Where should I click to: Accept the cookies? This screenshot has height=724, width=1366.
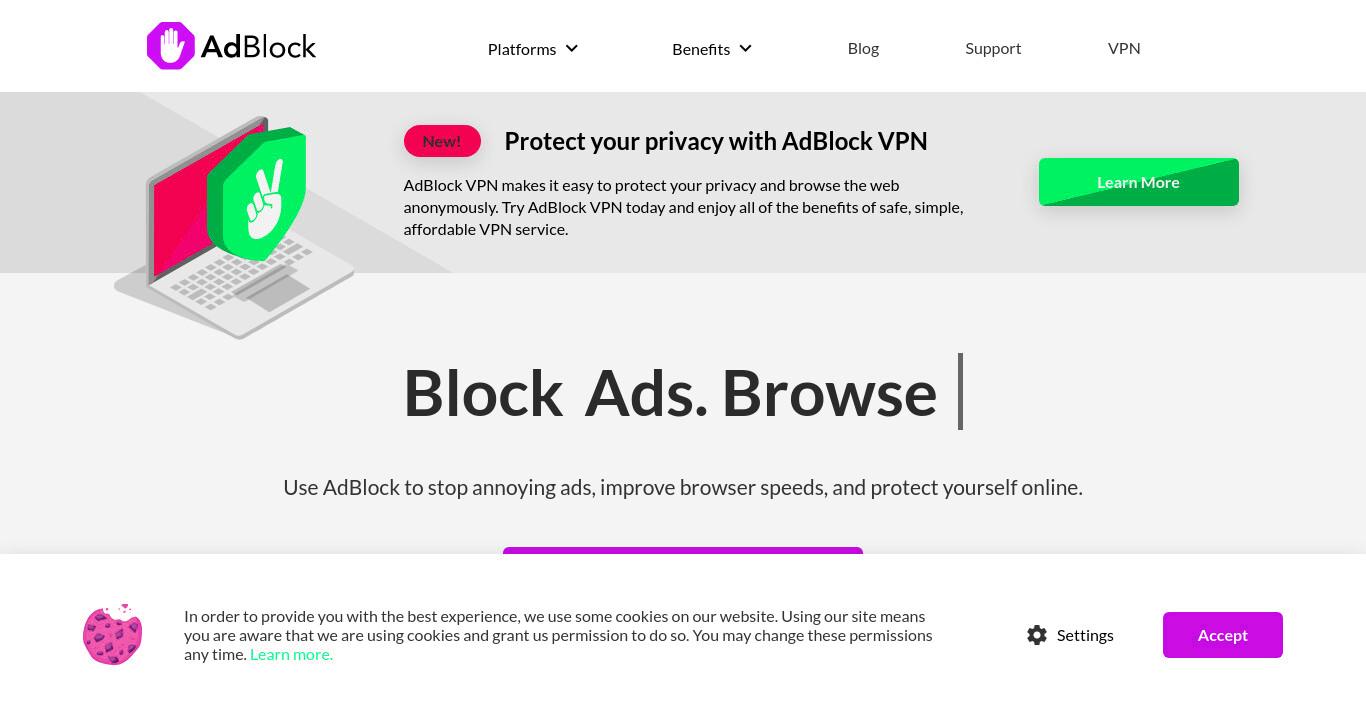click(x=1223, y=635)
